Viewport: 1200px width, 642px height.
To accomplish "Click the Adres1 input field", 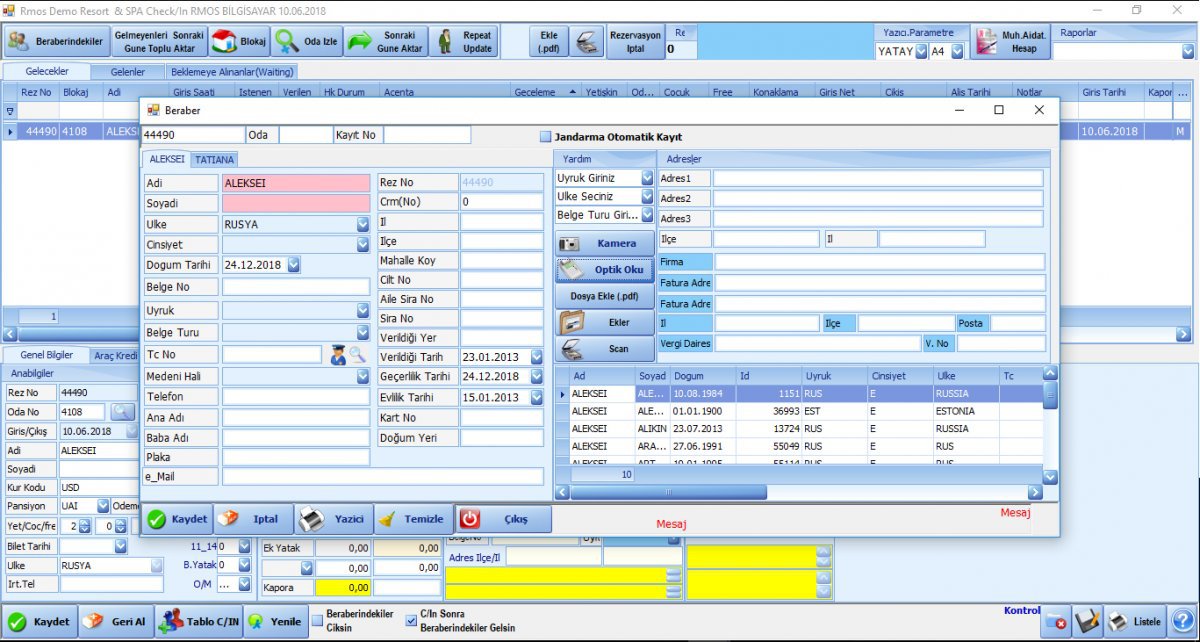I will [878, 178].
